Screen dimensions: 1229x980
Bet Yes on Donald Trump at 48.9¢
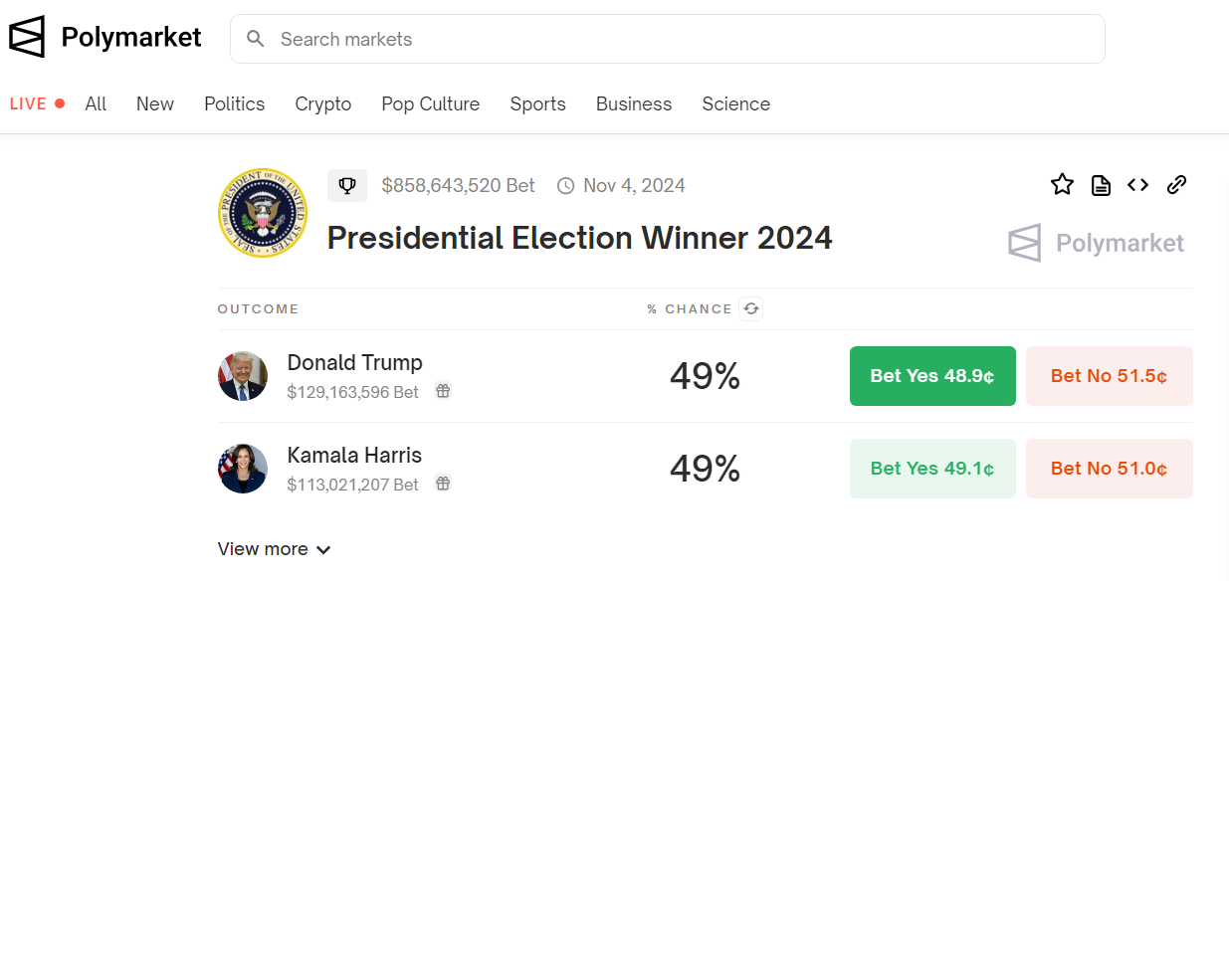pos(932,376)
